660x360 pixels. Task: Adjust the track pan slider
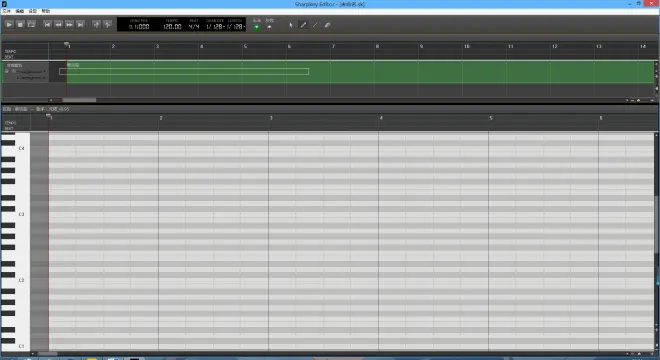(x=32, y=77)
